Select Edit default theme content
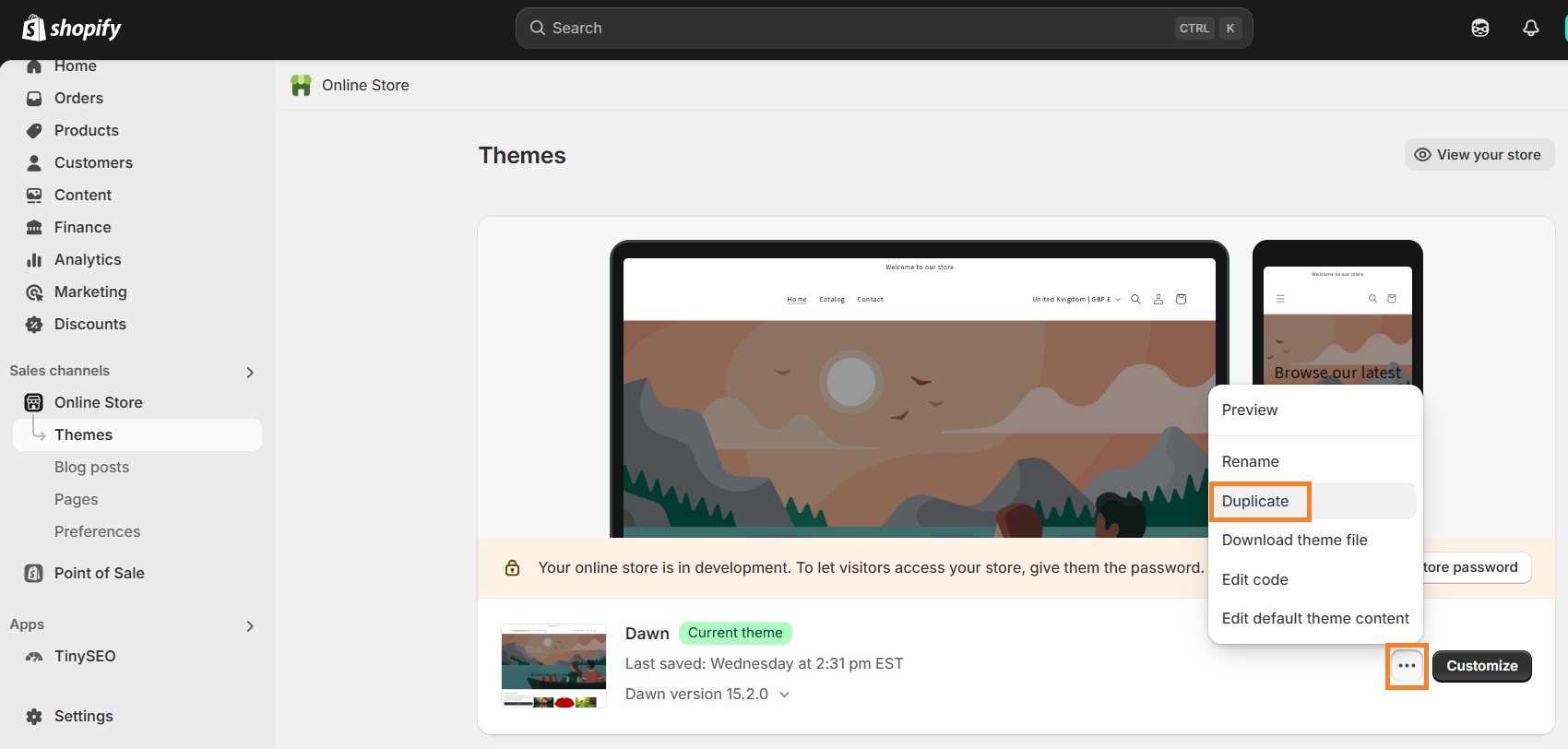The height and width of the screenshot is (749, 1568). (1315, 618)
